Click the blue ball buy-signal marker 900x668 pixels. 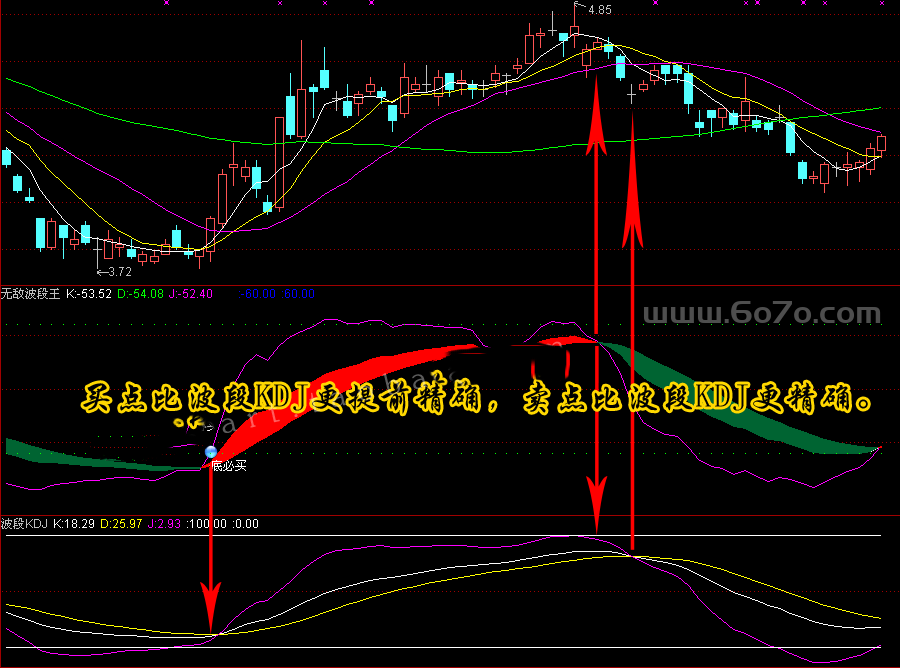[211, 452]
